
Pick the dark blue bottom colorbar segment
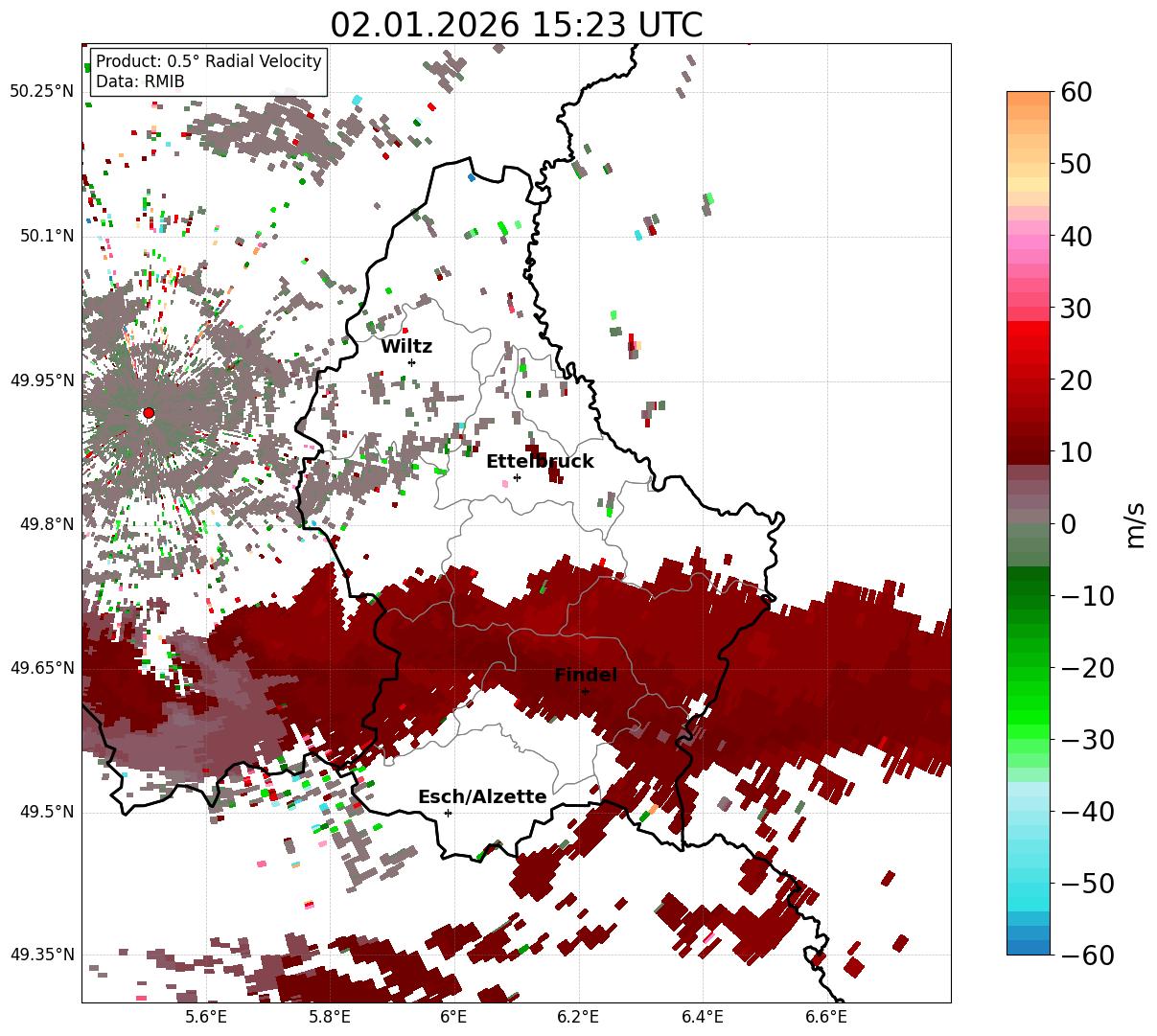pyautogui.click(x=1029, y=948)
